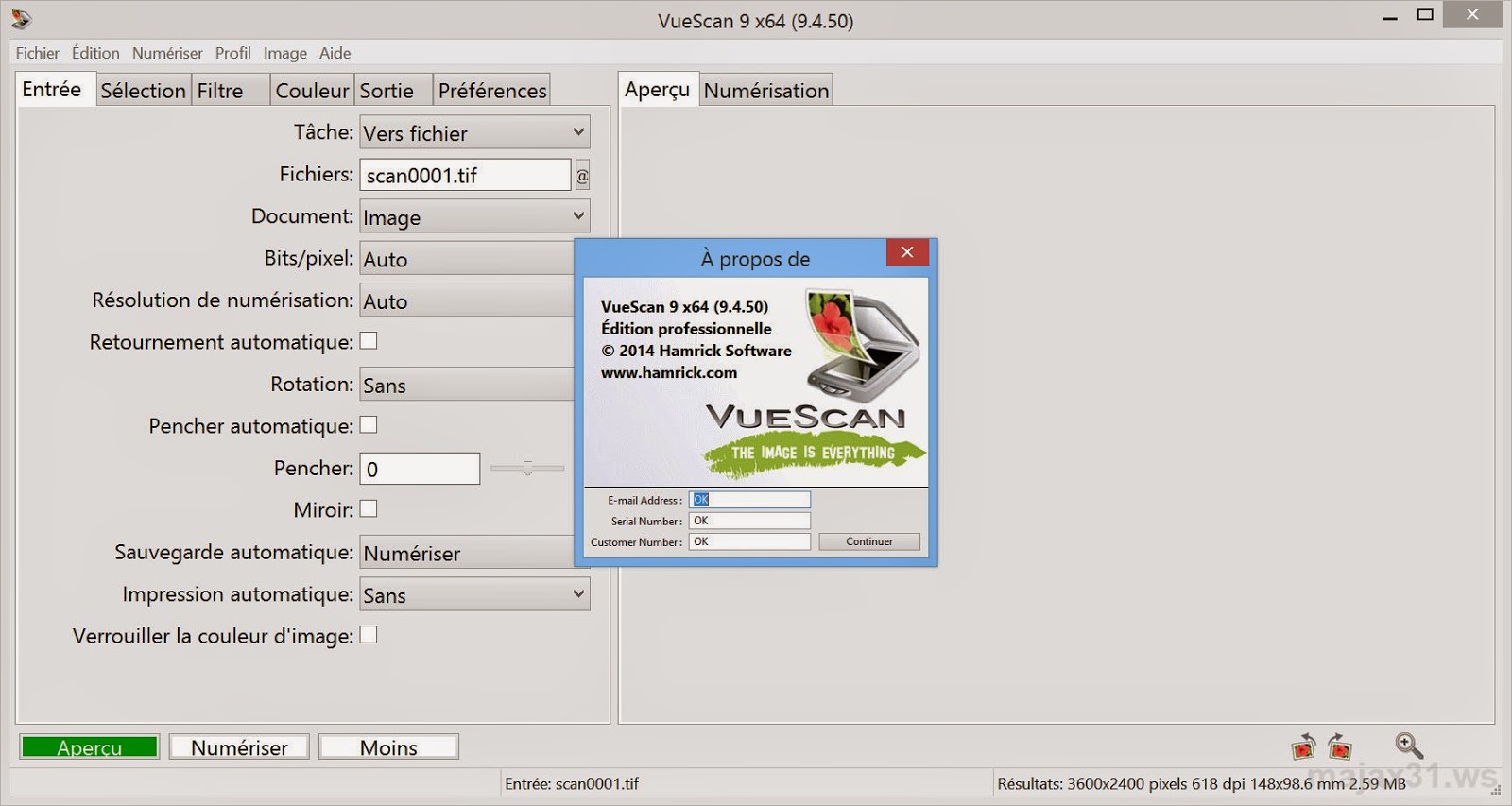Image resolution: width=1512 pixels, height=806 pixels.
Task: Click the Numériser button at bottom
Action: 239,746
